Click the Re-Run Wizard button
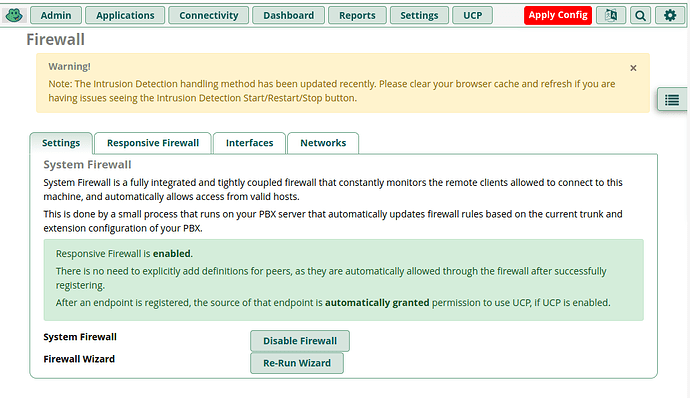The height and width of the screenshot is (398, 690). (297, 363)
